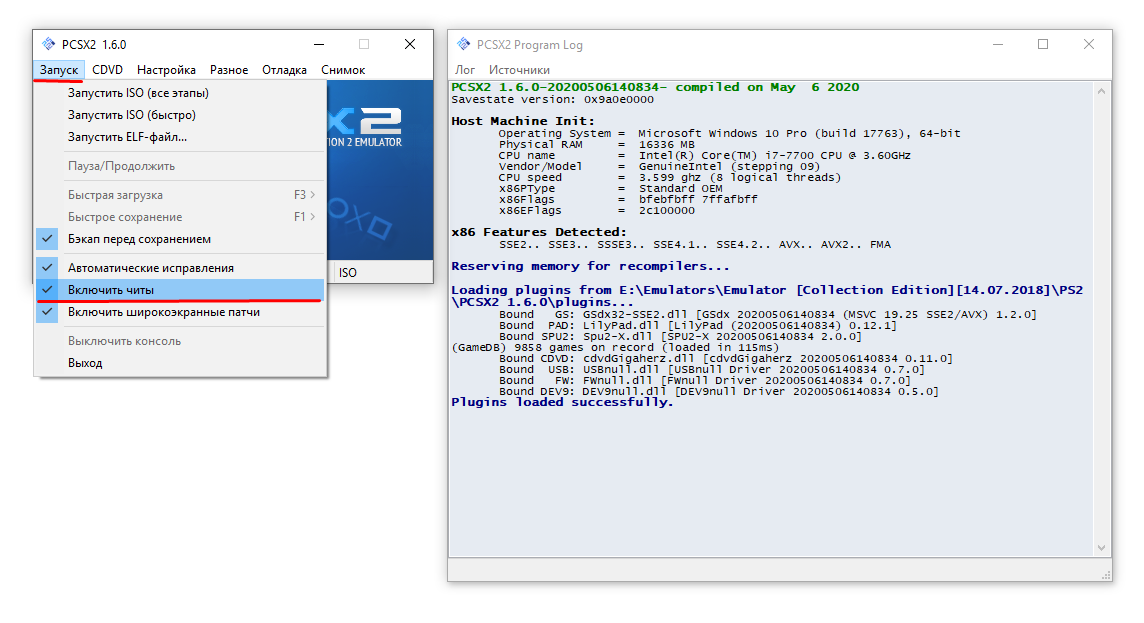The image size is (1144, 623).
Task: Expand the Быстрая загрузка submenu
Action: (x=180, y=195)
